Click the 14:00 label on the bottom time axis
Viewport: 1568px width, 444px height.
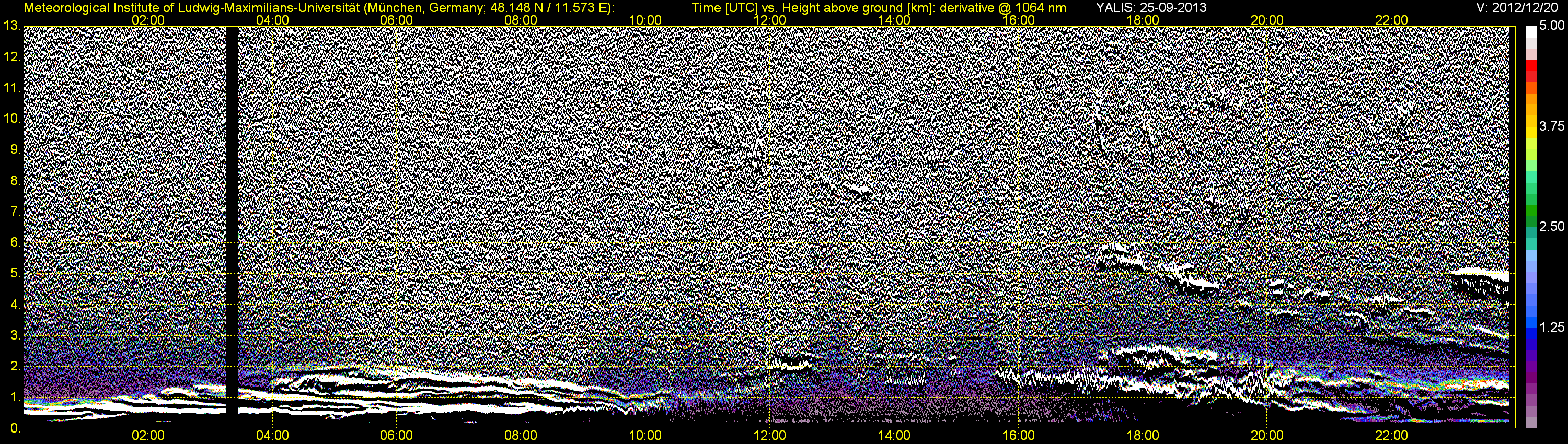pyautogui.click(x=894, y=436)
